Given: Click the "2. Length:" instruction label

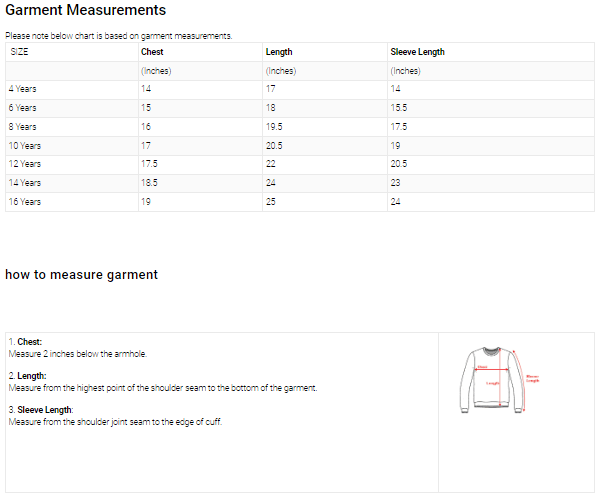Looking at the screenshot, I should coord(27,376).
